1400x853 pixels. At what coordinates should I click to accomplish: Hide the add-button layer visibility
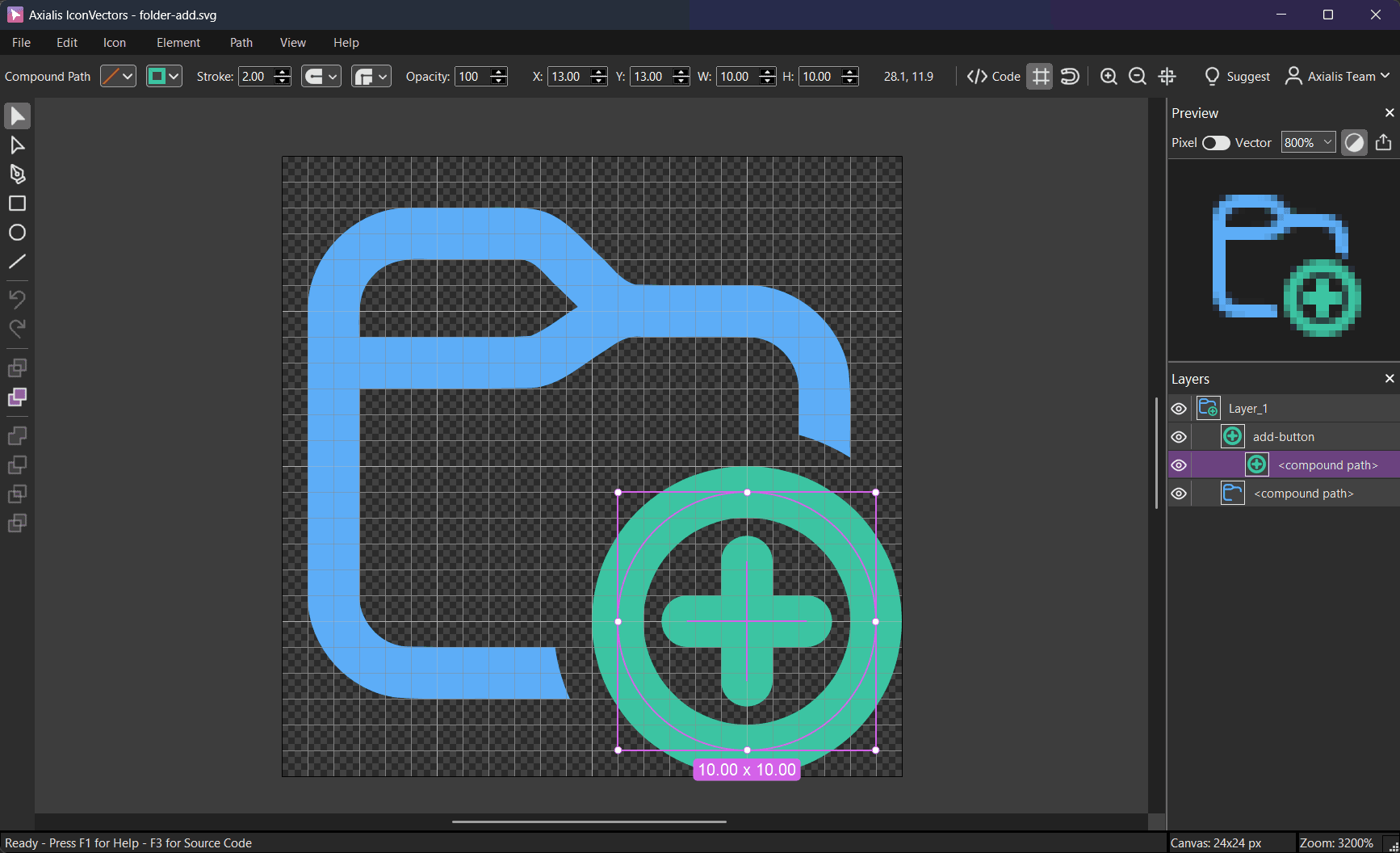(x=1179, y=436)
